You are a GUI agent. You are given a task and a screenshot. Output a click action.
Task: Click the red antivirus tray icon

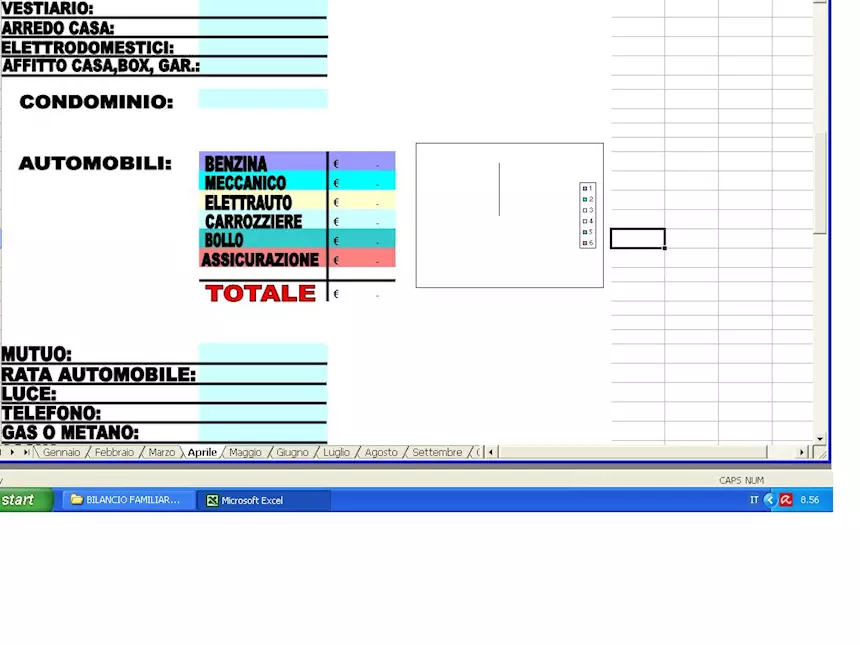coord(786,500)
